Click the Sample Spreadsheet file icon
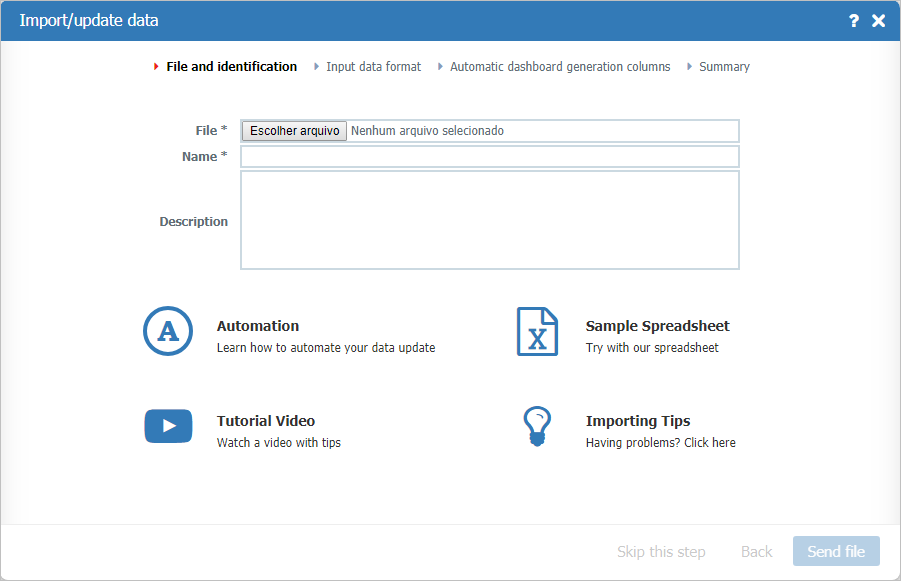Viewport: 901px width, 581px height. [537, 331]
